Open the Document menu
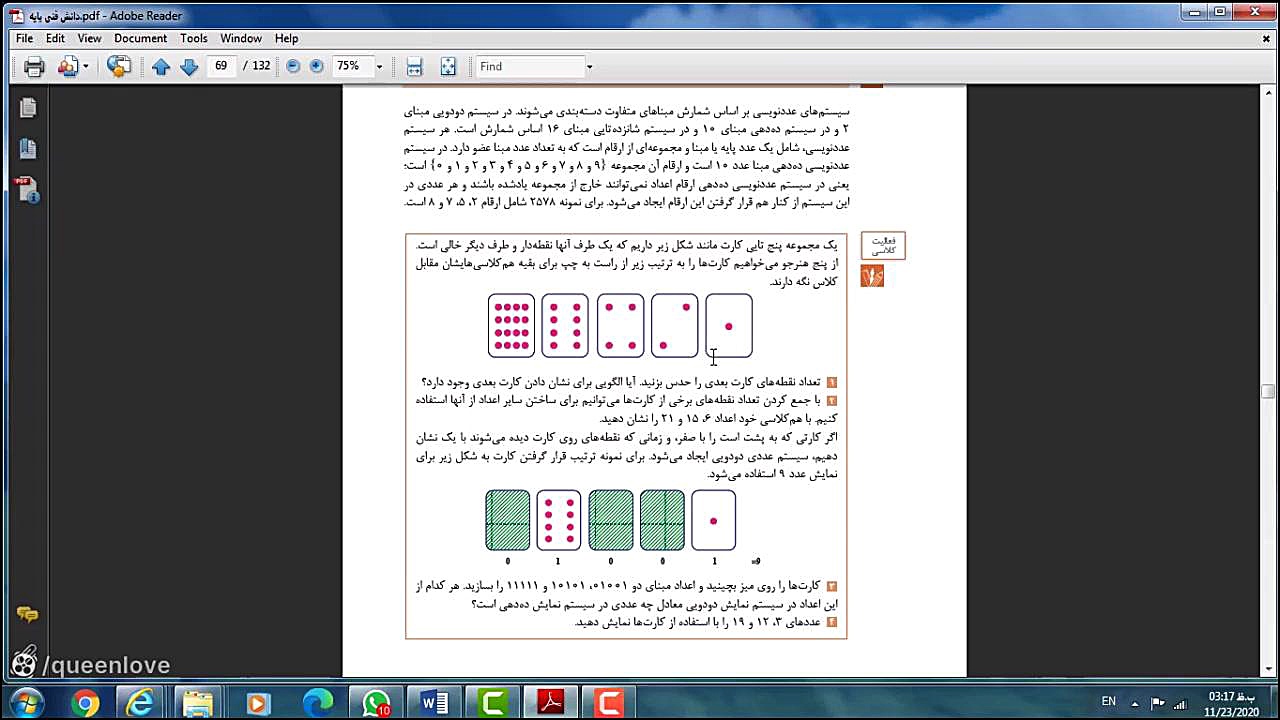 coord(140,38)
